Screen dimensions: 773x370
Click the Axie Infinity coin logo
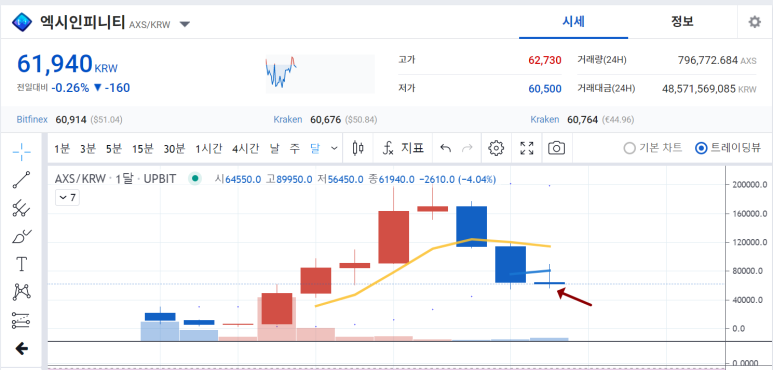pos(21,23)
